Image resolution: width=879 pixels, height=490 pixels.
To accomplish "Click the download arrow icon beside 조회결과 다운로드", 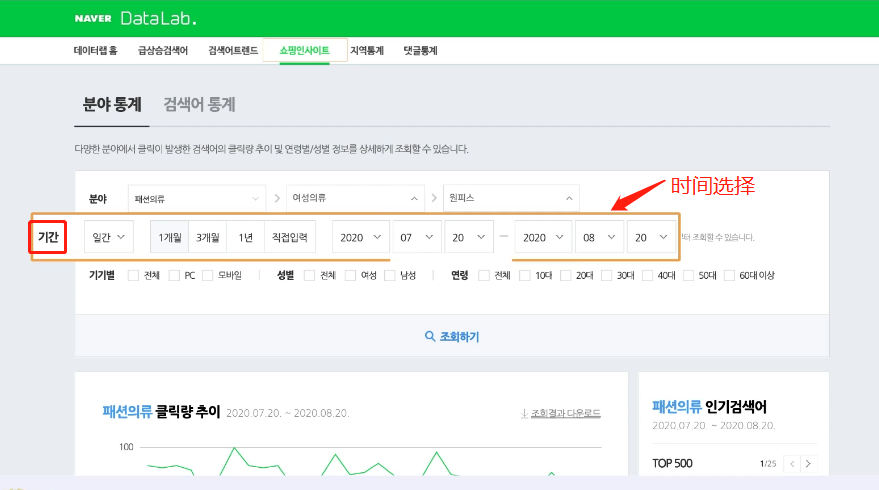I will tap(524, 413).
